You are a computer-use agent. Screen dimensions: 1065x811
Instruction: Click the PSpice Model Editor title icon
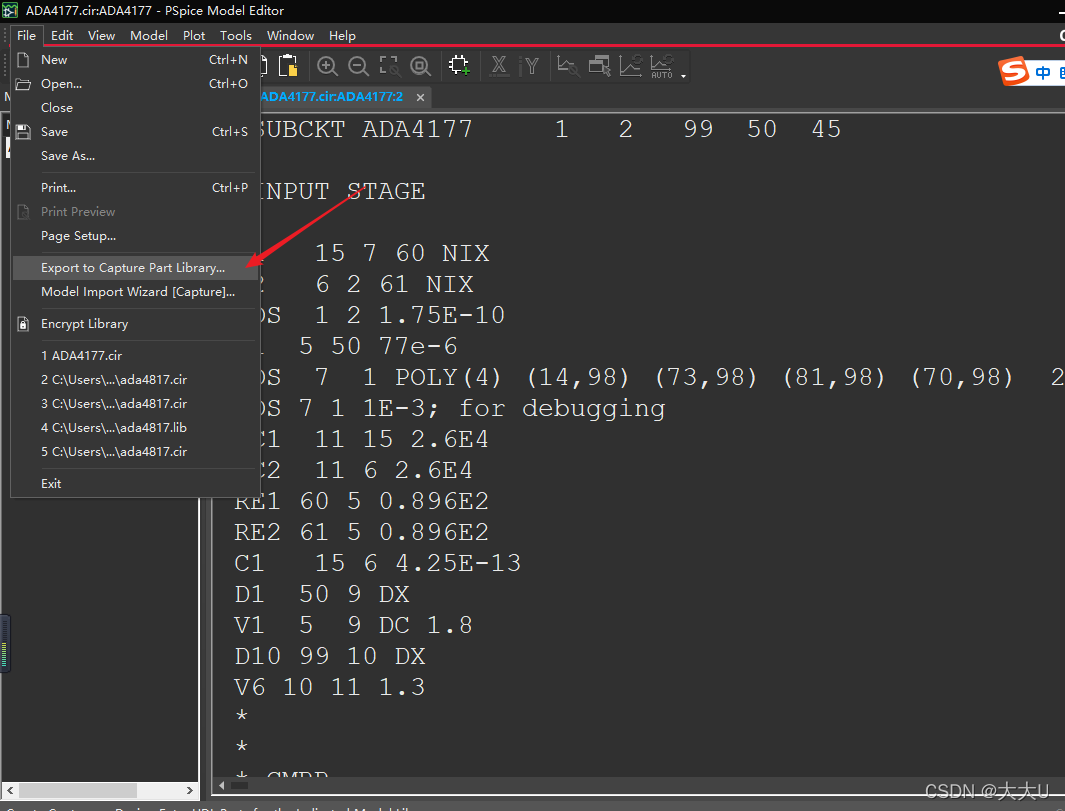click(x=10, y=10)
